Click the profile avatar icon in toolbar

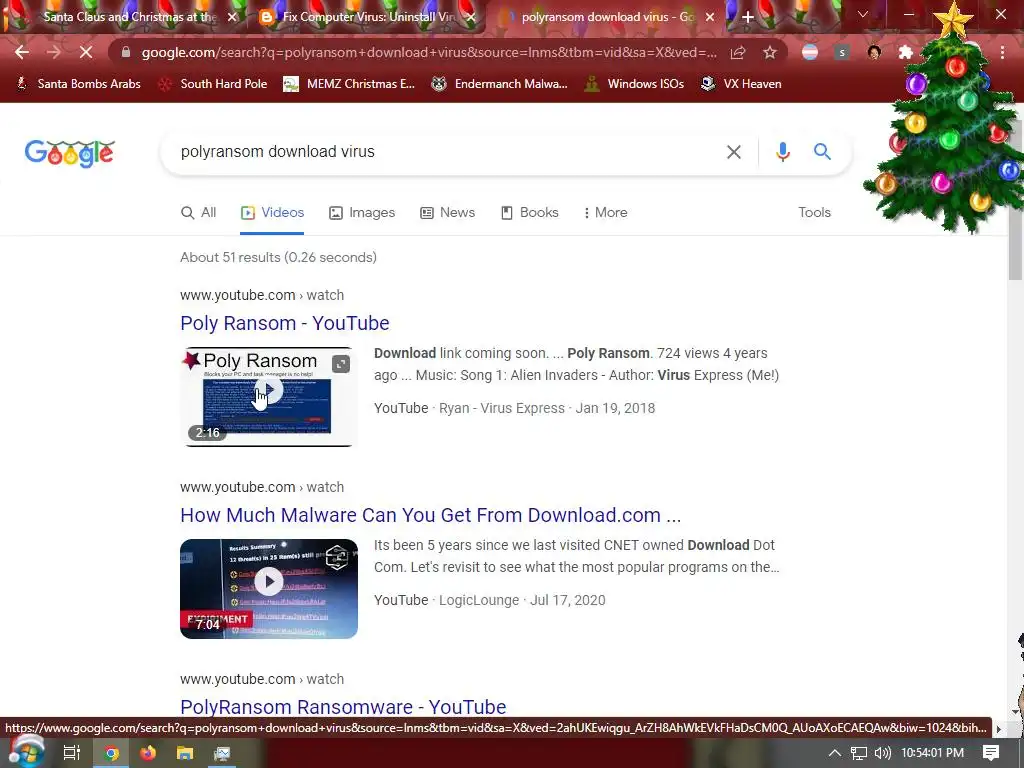pos(874,52)
